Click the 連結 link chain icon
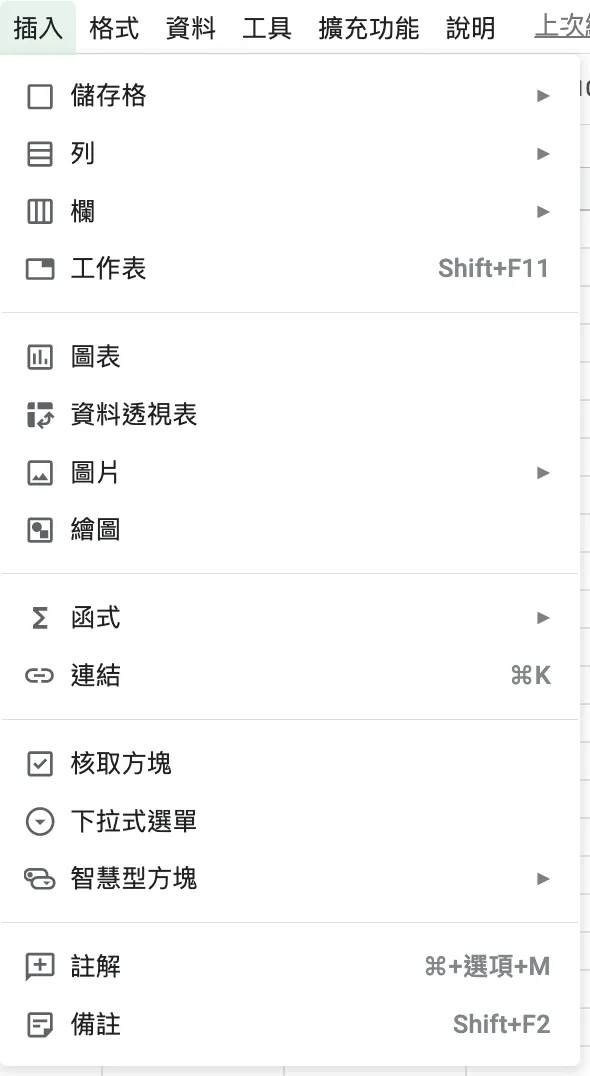The image size is (590, 1076). coord(38,675)
